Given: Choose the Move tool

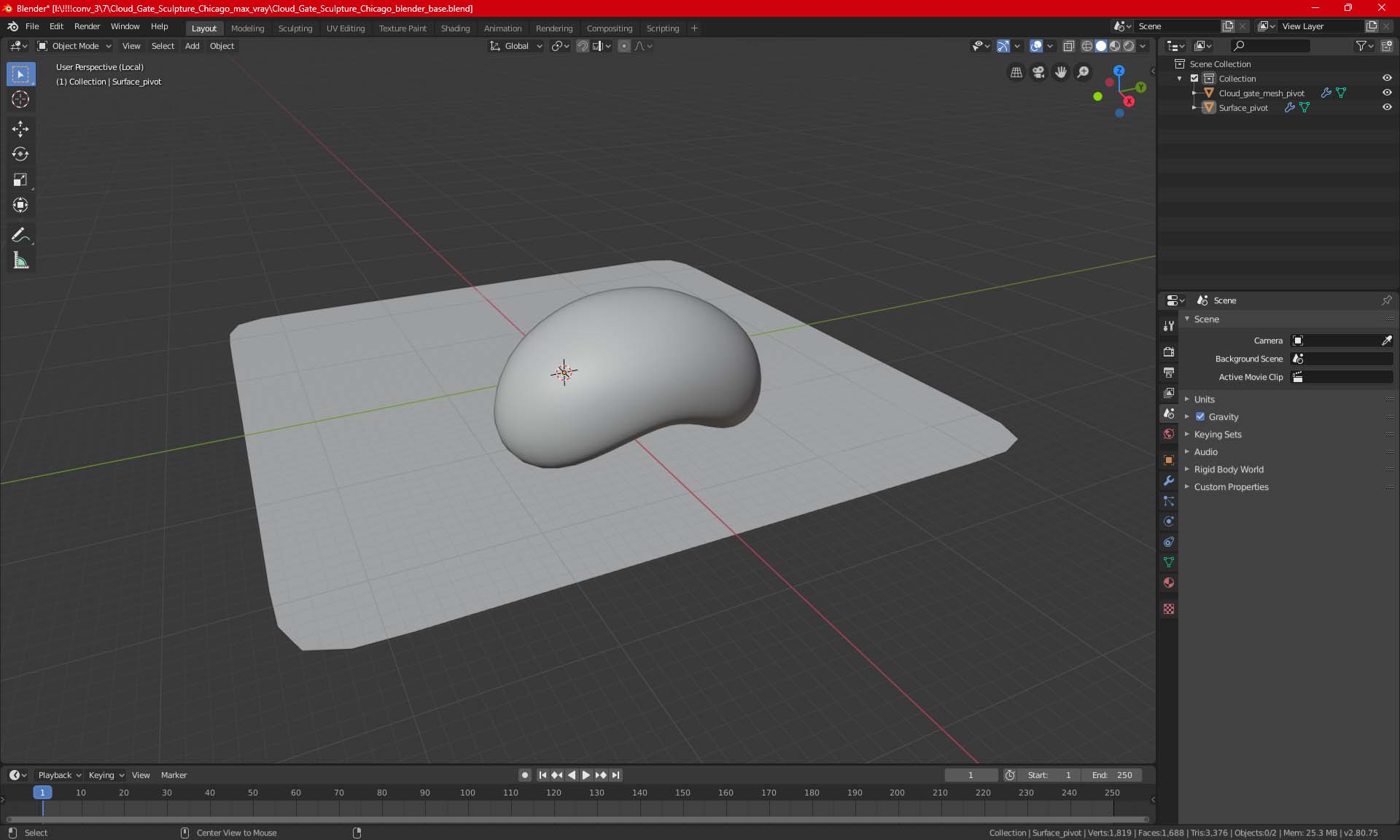Looking at the screenshot, I should pyautogui.click(x=20, y=129).
